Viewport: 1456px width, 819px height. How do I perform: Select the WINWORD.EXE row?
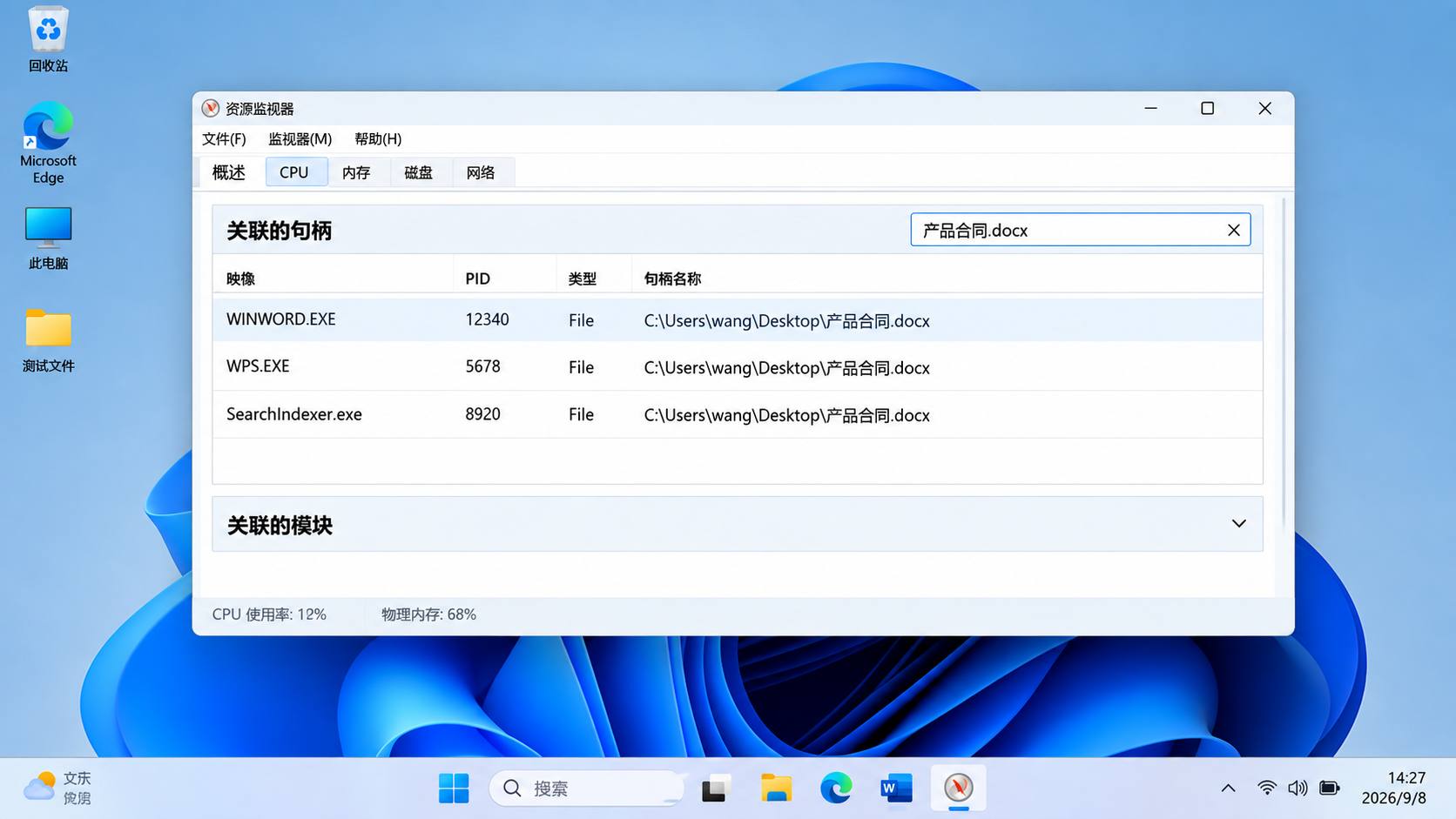tap(738, 319)
